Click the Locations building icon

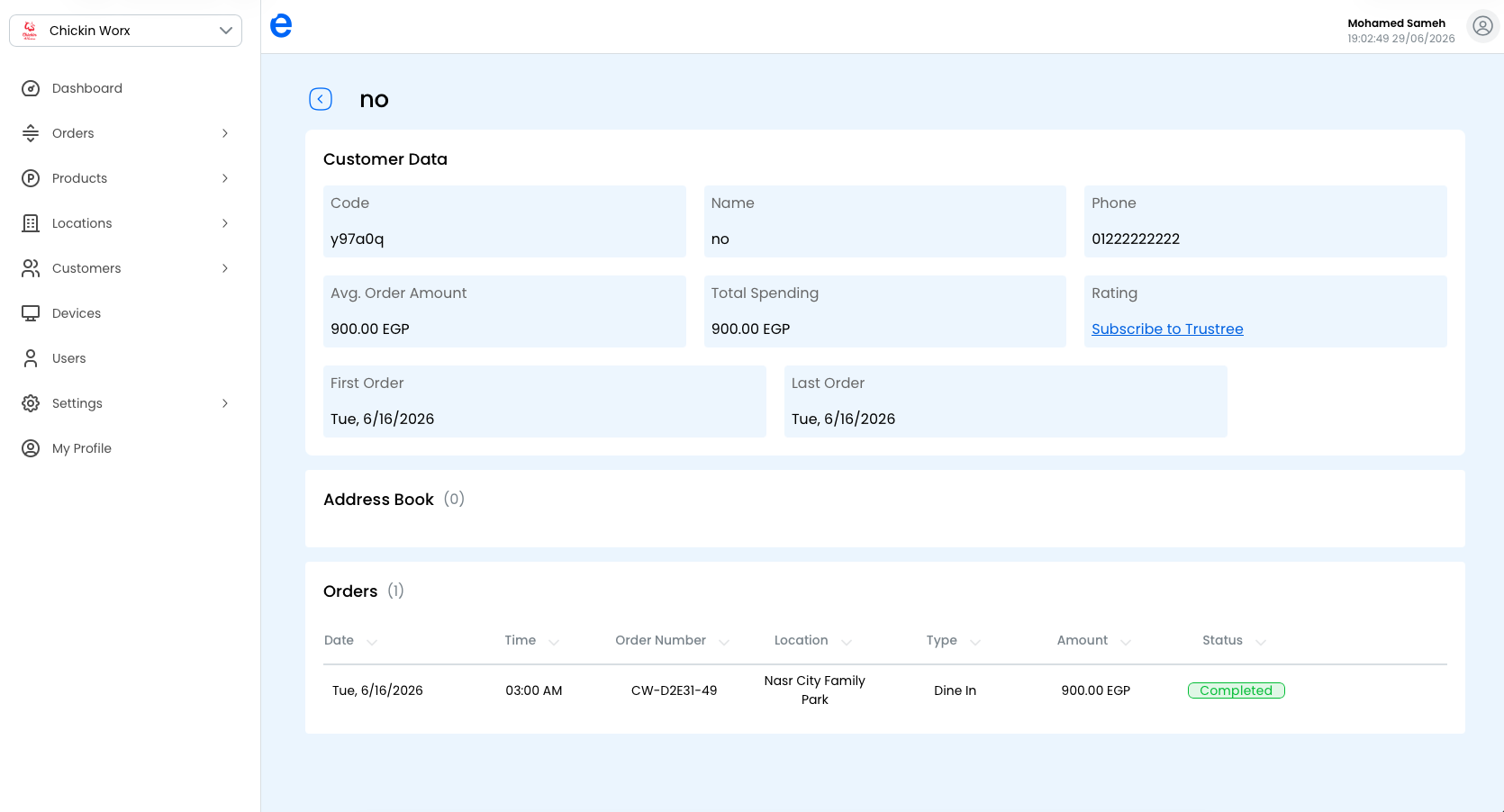(31, 223)
